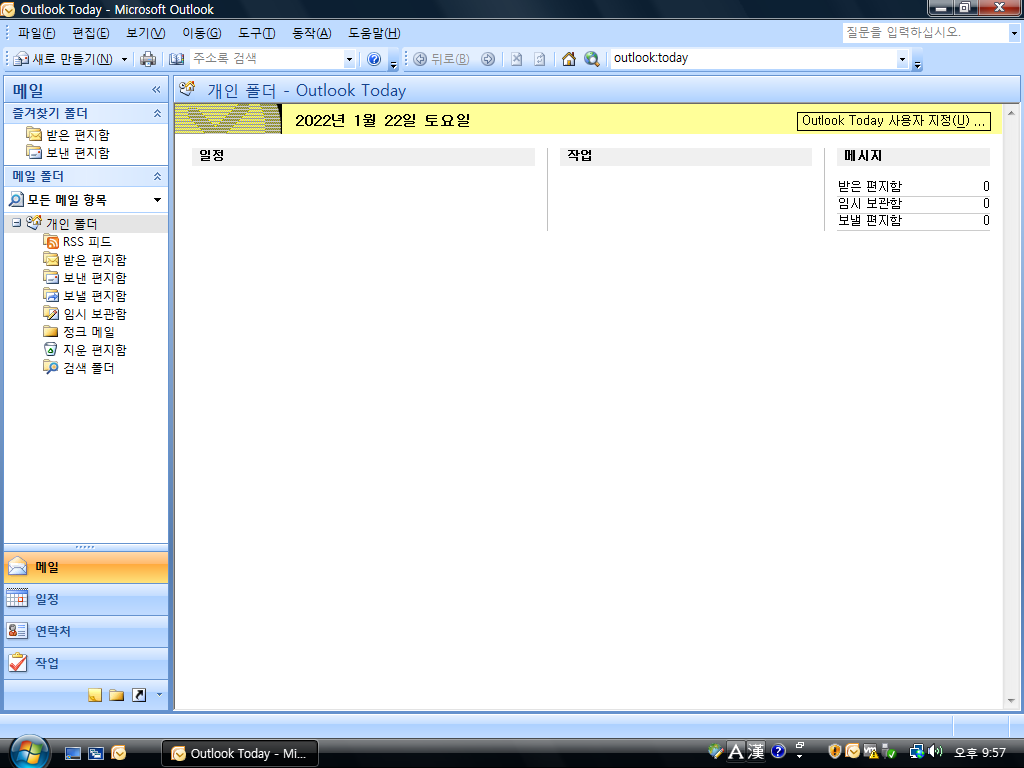
Task: Open the notes icon in navigation pane
Action: 95,695
